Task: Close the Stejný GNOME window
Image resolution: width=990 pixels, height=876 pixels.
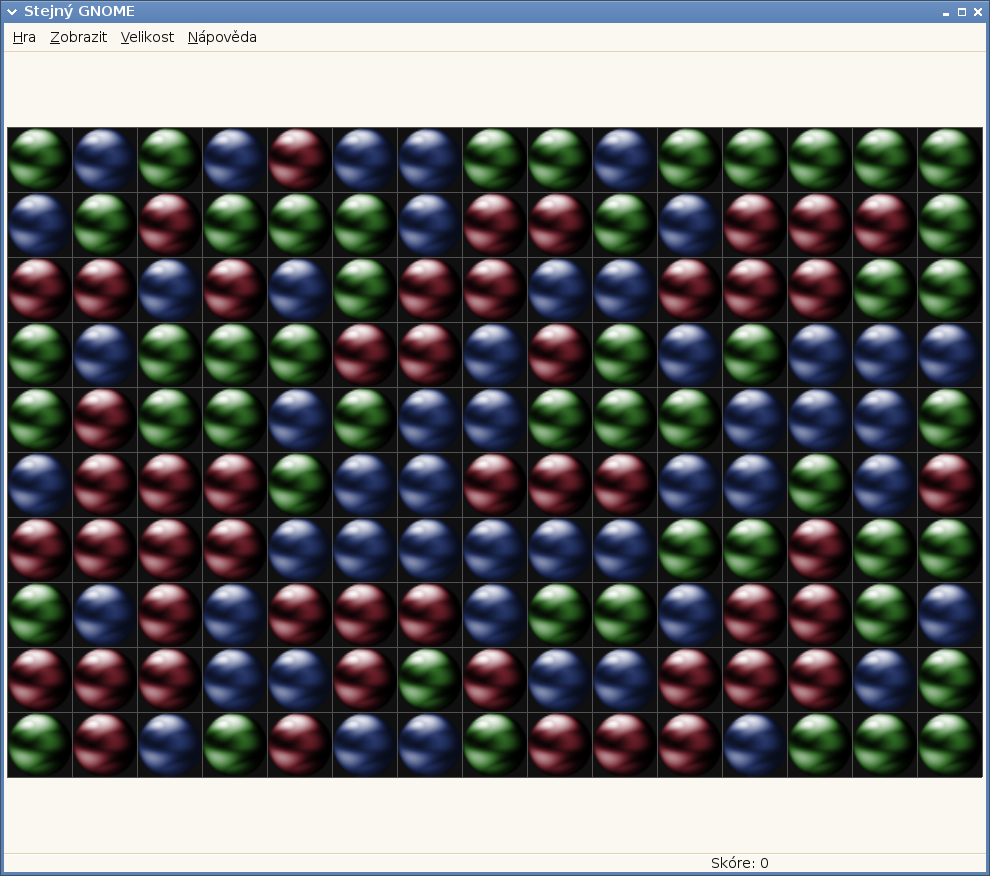Action: click(978, 12)
